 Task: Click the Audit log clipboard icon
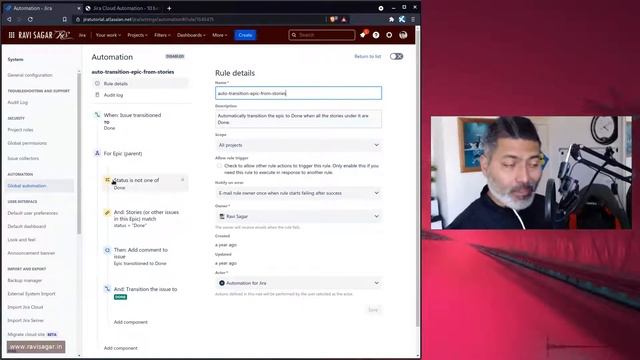97,95
